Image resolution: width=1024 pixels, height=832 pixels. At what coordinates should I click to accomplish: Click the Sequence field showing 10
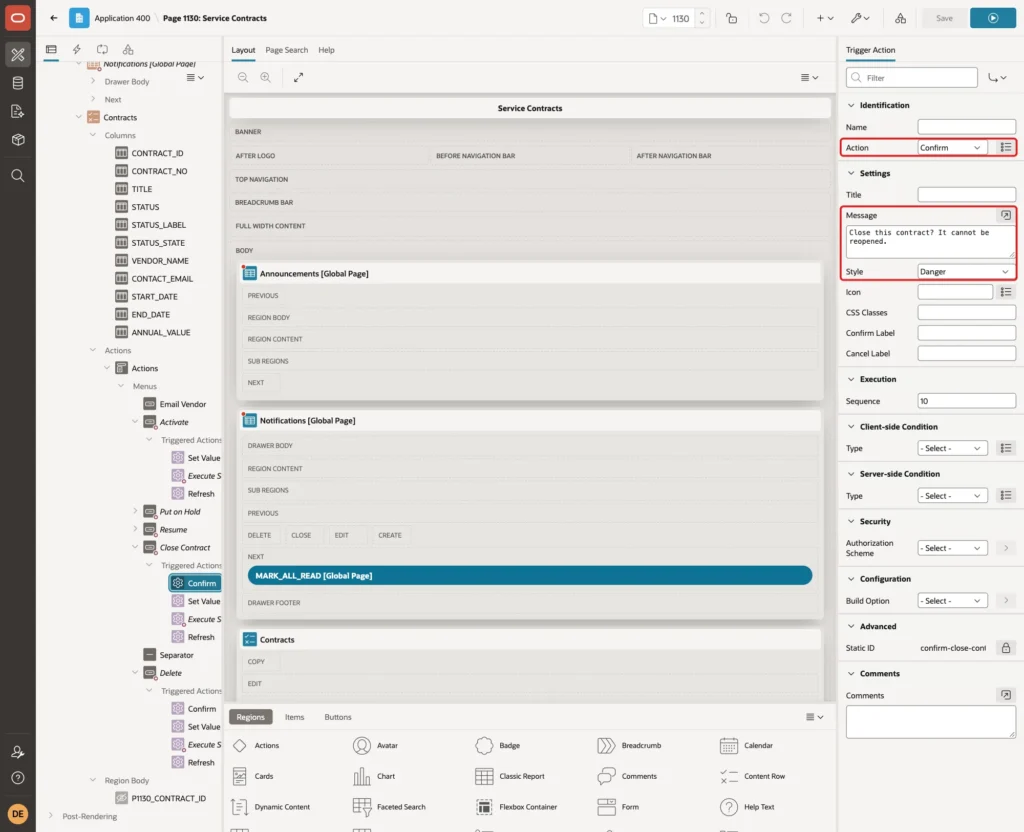tap(966, 401)
